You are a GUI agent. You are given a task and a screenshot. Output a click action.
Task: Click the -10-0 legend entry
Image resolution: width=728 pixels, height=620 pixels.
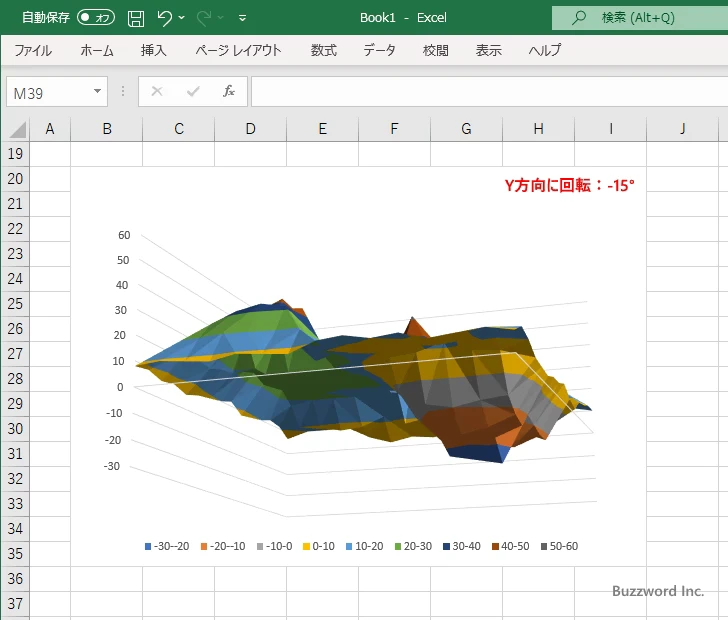274,546
